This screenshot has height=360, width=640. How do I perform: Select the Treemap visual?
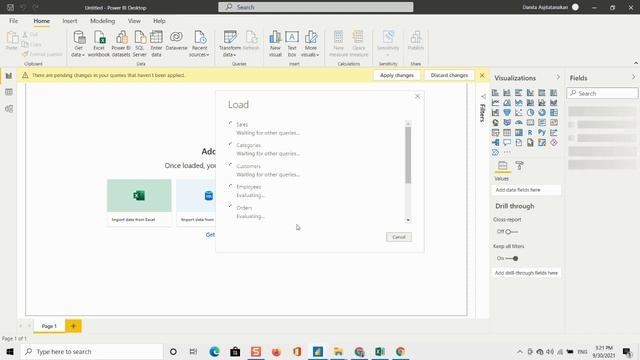(553, 112)
